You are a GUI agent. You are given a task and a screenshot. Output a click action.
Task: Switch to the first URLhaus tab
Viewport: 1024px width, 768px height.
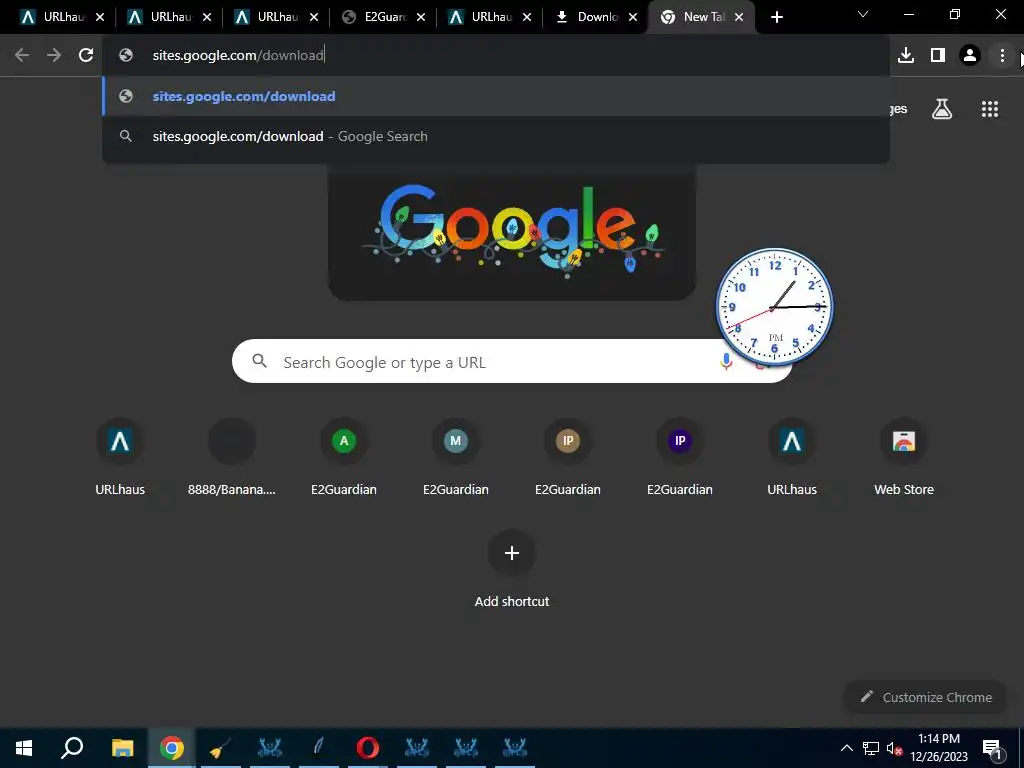(56, 17)
